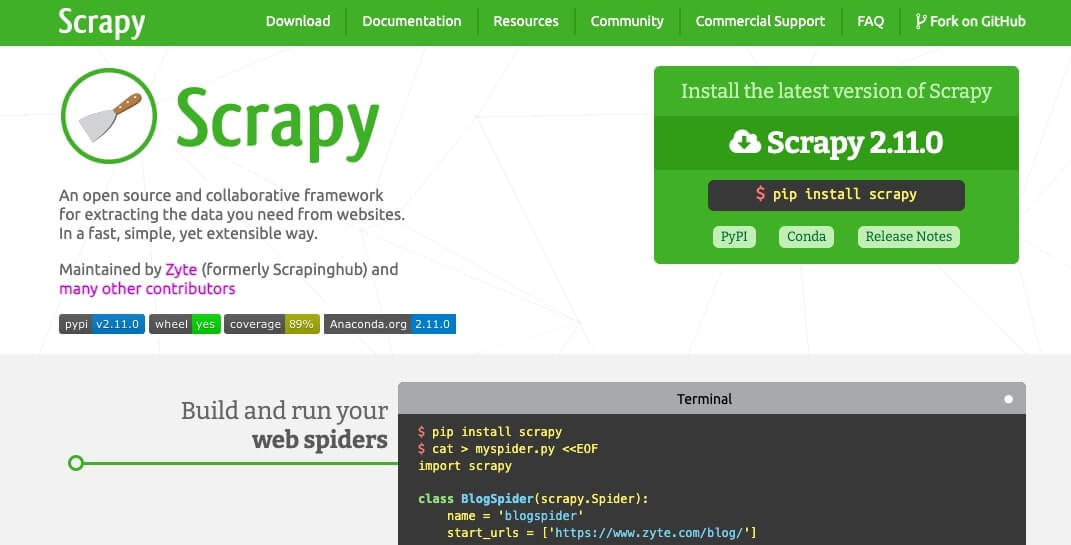
Task: Open the Anaconda.org 2.11.0 badge
Action: click(390, 324)
